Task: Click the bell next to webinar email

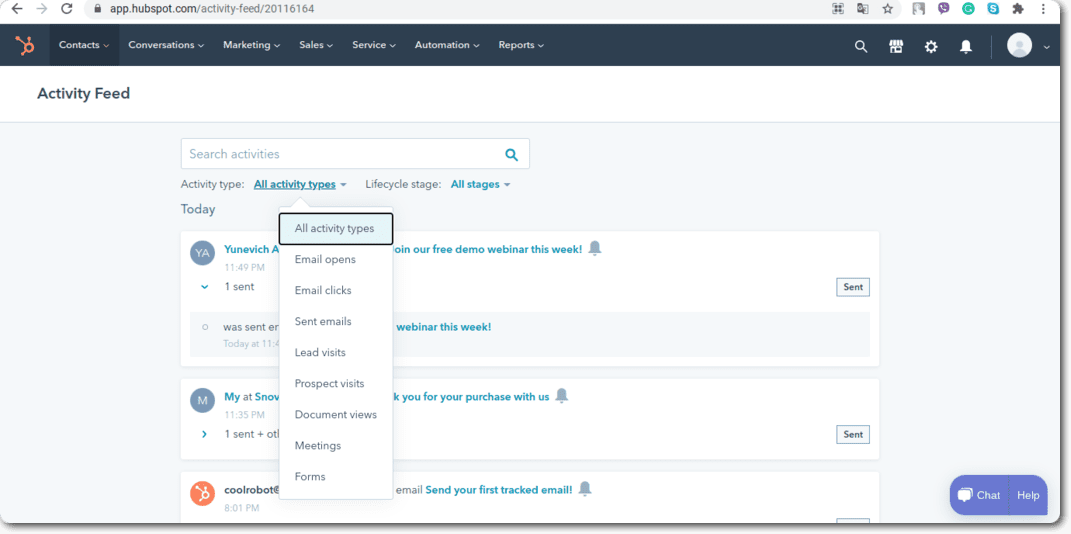Action: (x=595, y=248)
